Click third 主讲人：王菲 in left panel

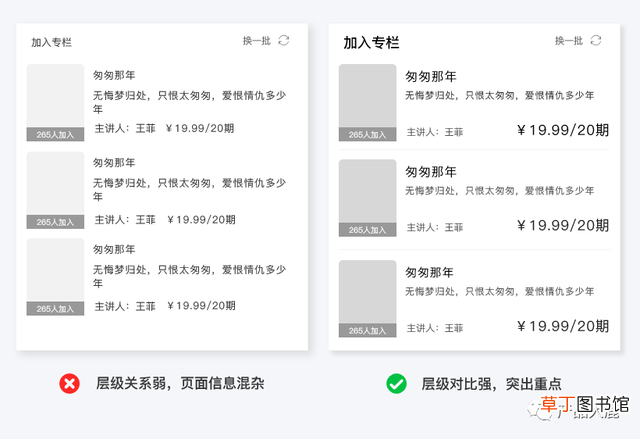[x=125, y=306]
